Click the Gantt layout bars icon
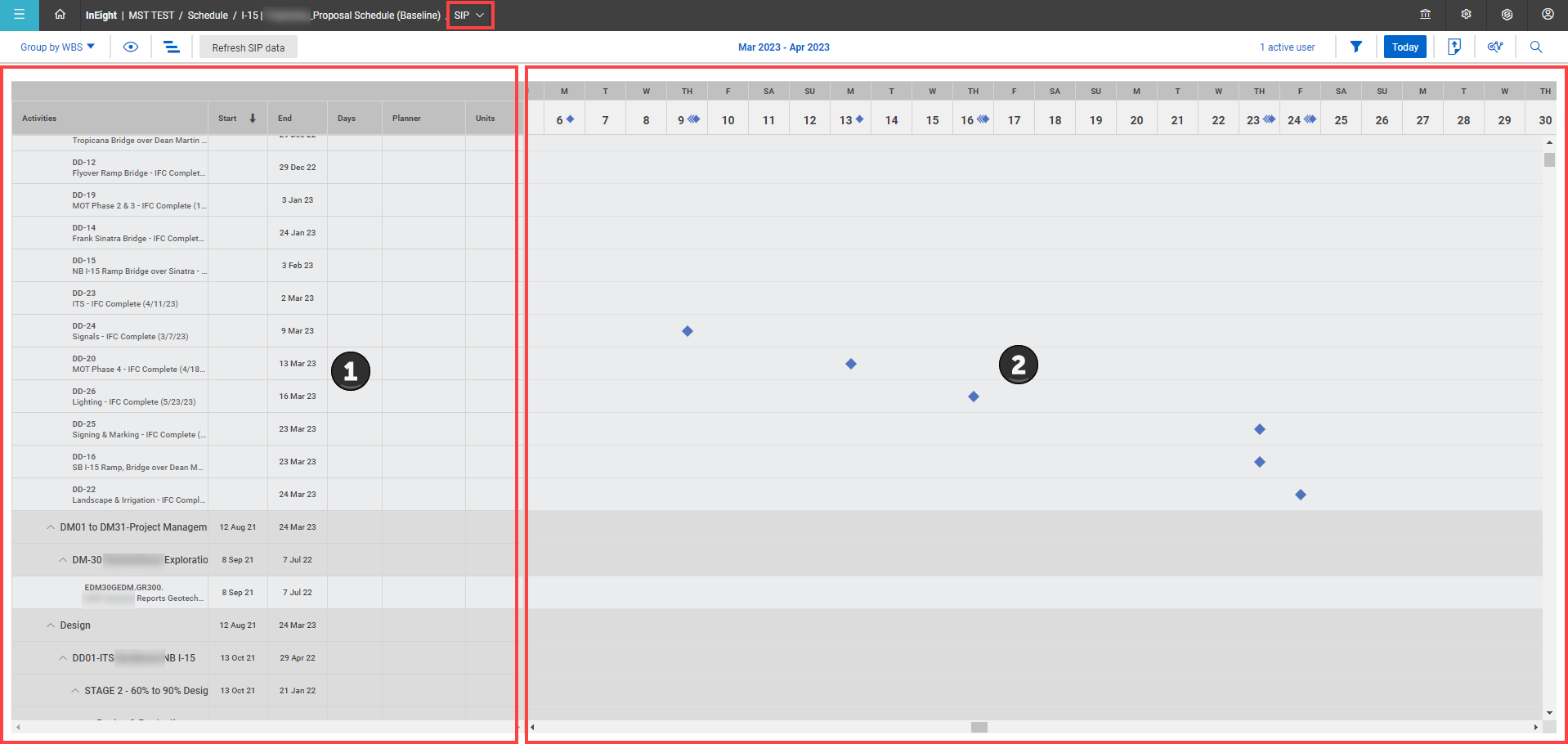This screenshot has width=1568, height=744. [x=172, y=47]
